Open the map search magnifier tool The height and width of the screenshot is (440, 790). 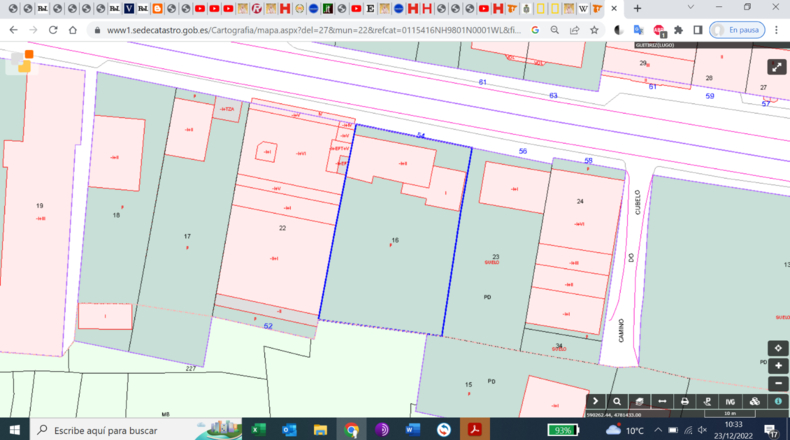617,401
